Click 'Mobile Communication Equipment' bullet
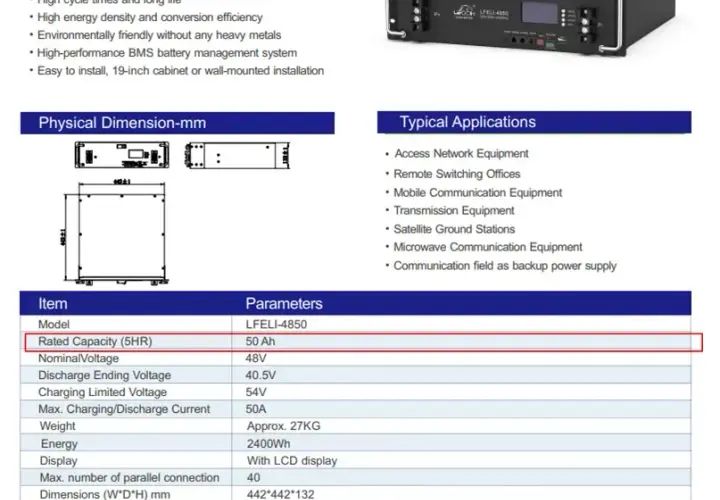 coord(478,192)
